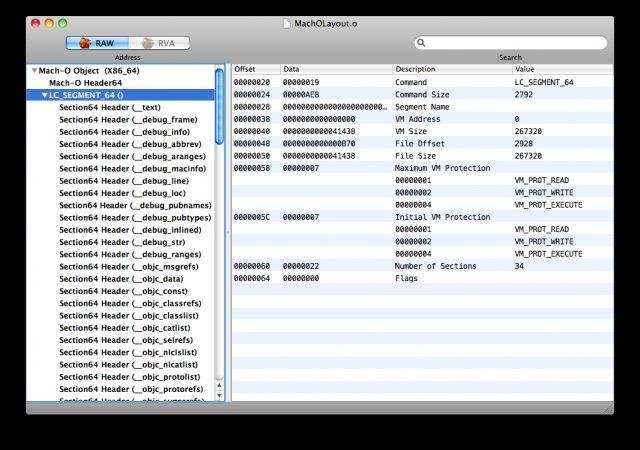Select the File Offset row value 2928
The height and width of the screenshot is (450, 640).
(x=523, y=144)
